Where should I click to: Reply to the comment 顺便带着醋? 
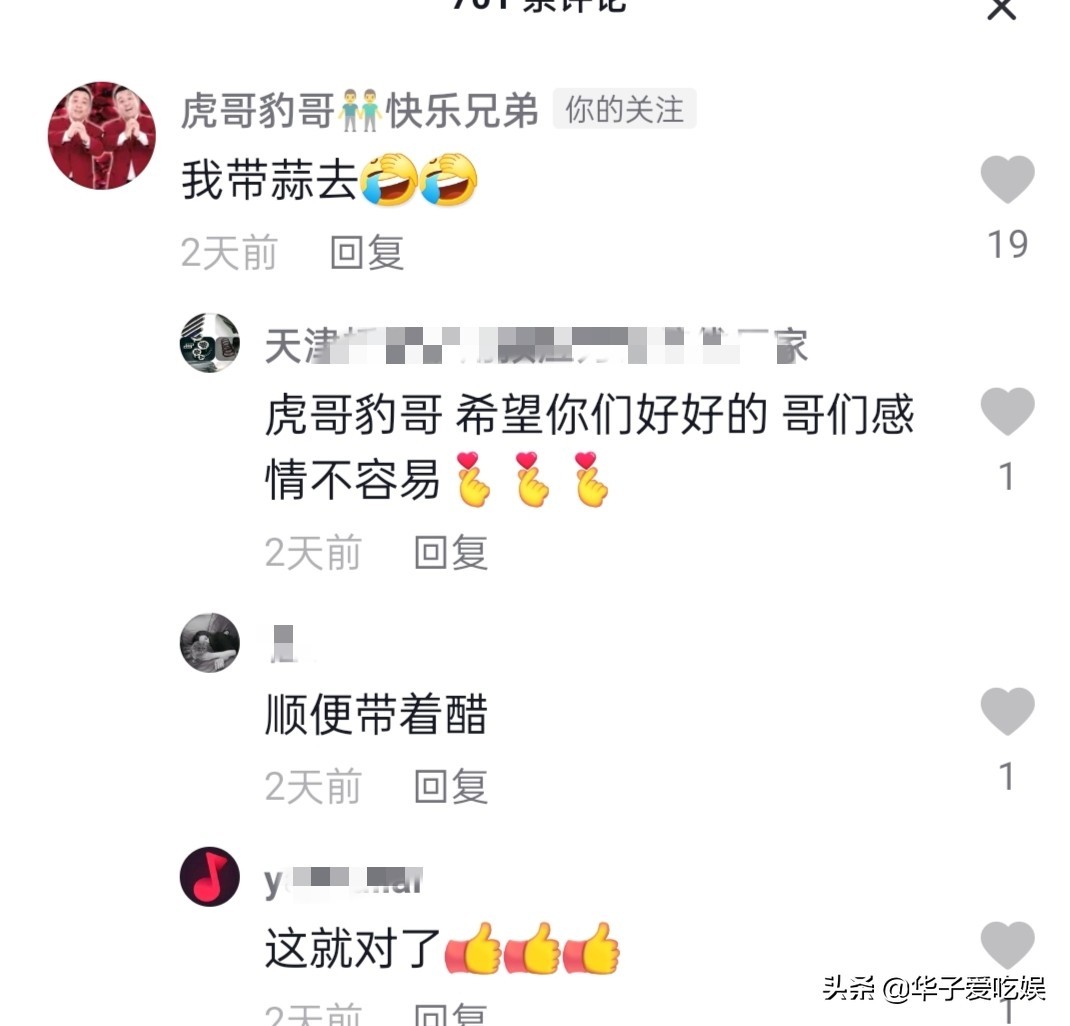point(451,786)
